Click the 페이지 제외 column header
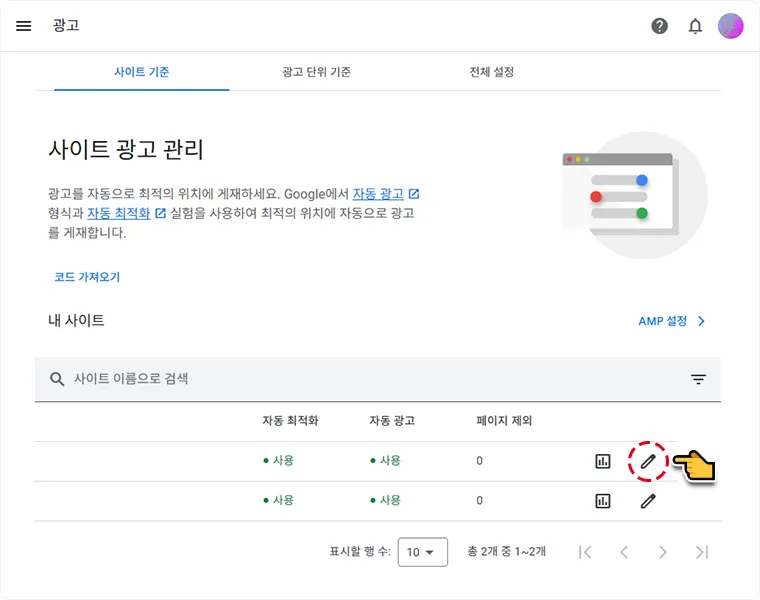The width and height of the screenshot is (760, 600). coord(504,421)
